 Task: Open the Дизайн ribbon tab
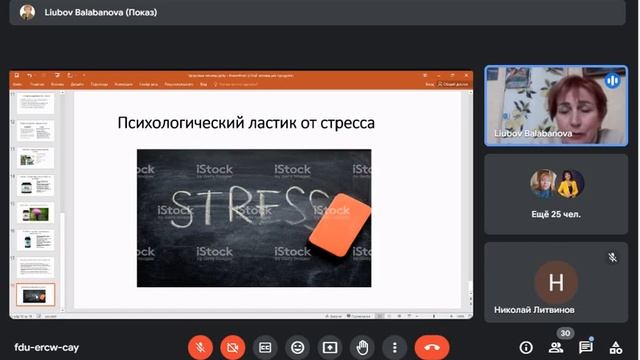pyautogui.click(x=77, y=84)
